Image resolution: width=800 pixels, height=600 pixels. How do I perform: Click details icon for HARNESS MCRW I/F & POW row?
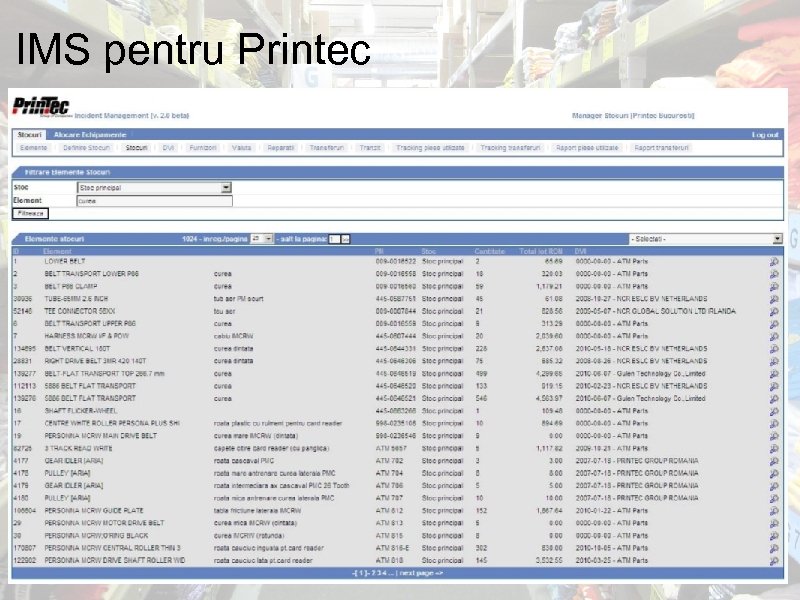774,337
